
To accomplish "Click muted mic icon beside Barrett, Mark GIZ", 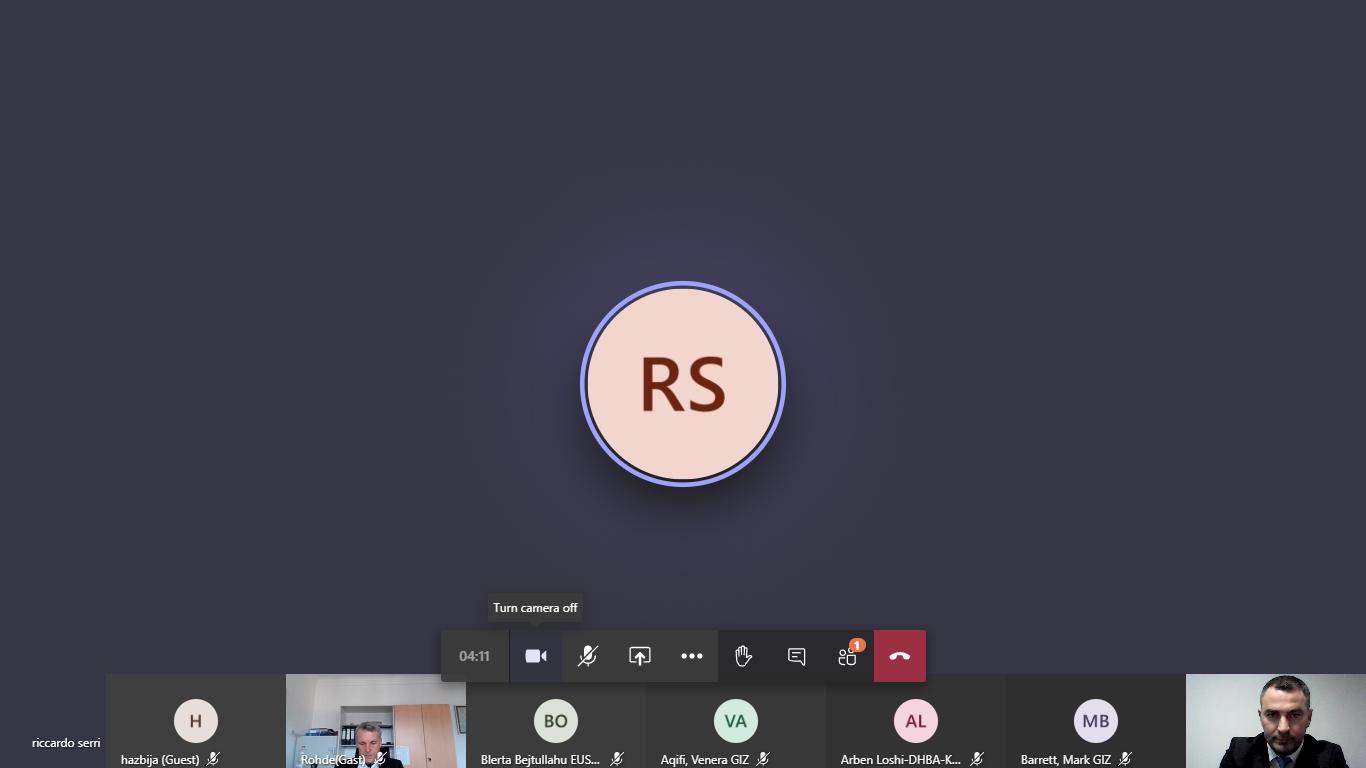I will 1125,760.
